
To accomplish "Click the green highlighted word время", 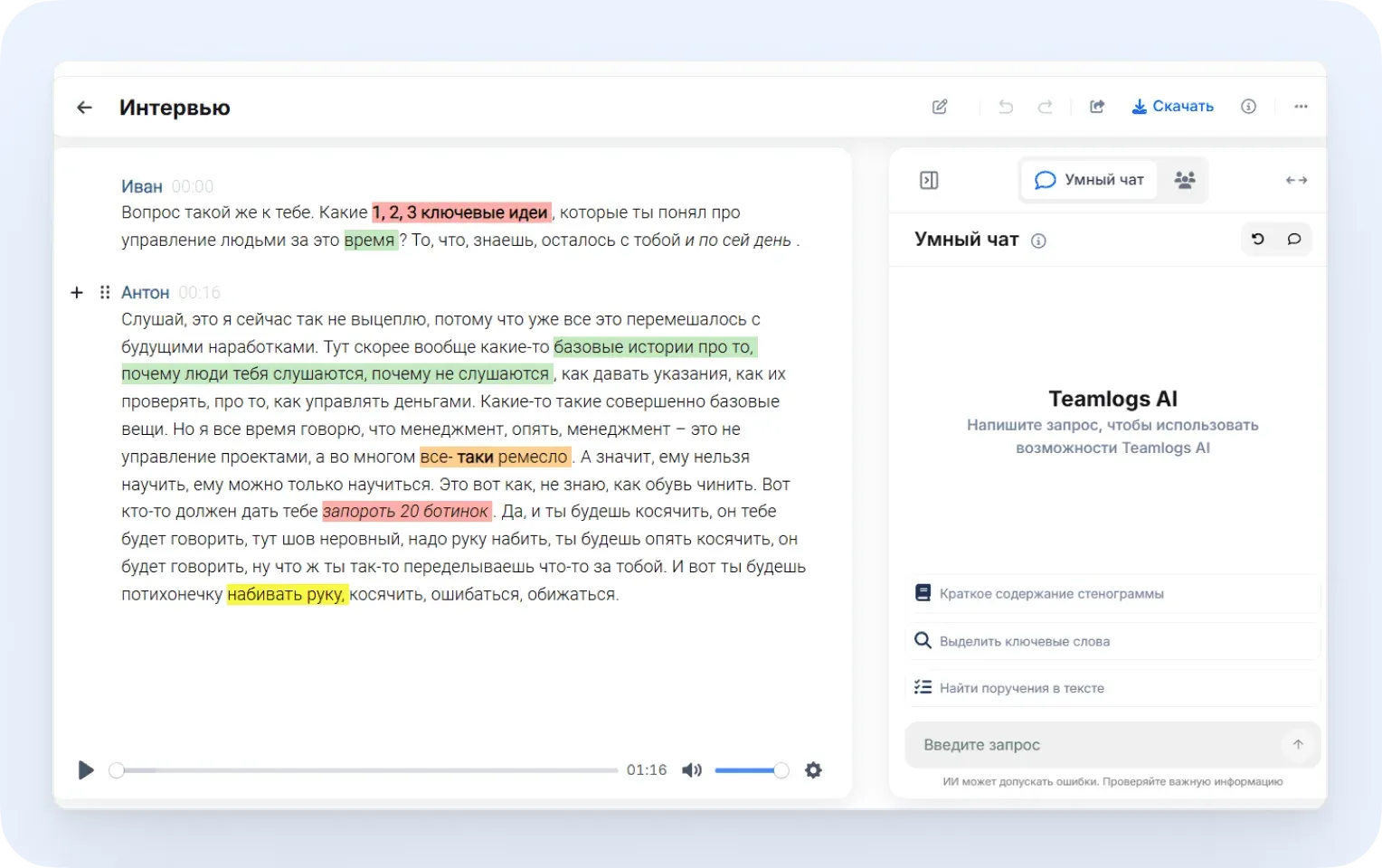I will (370, 241).
